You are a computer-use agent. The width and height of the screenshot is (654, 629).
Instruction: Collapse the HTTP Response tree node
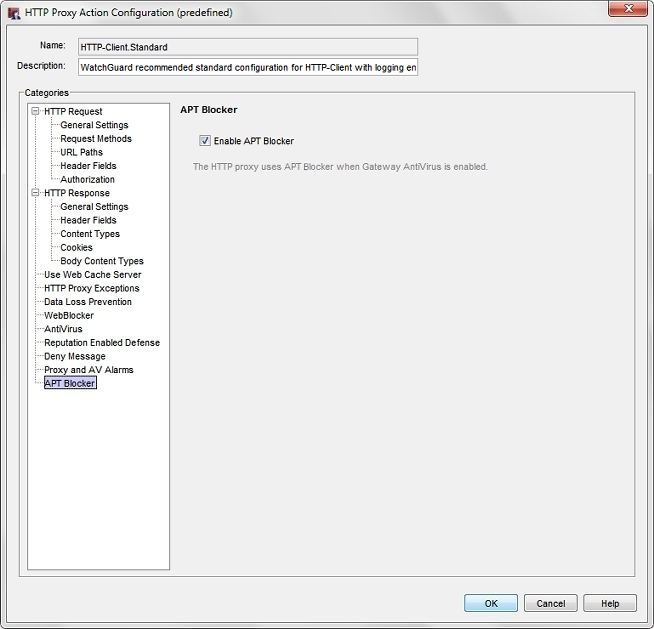click(x=35, y=192)
